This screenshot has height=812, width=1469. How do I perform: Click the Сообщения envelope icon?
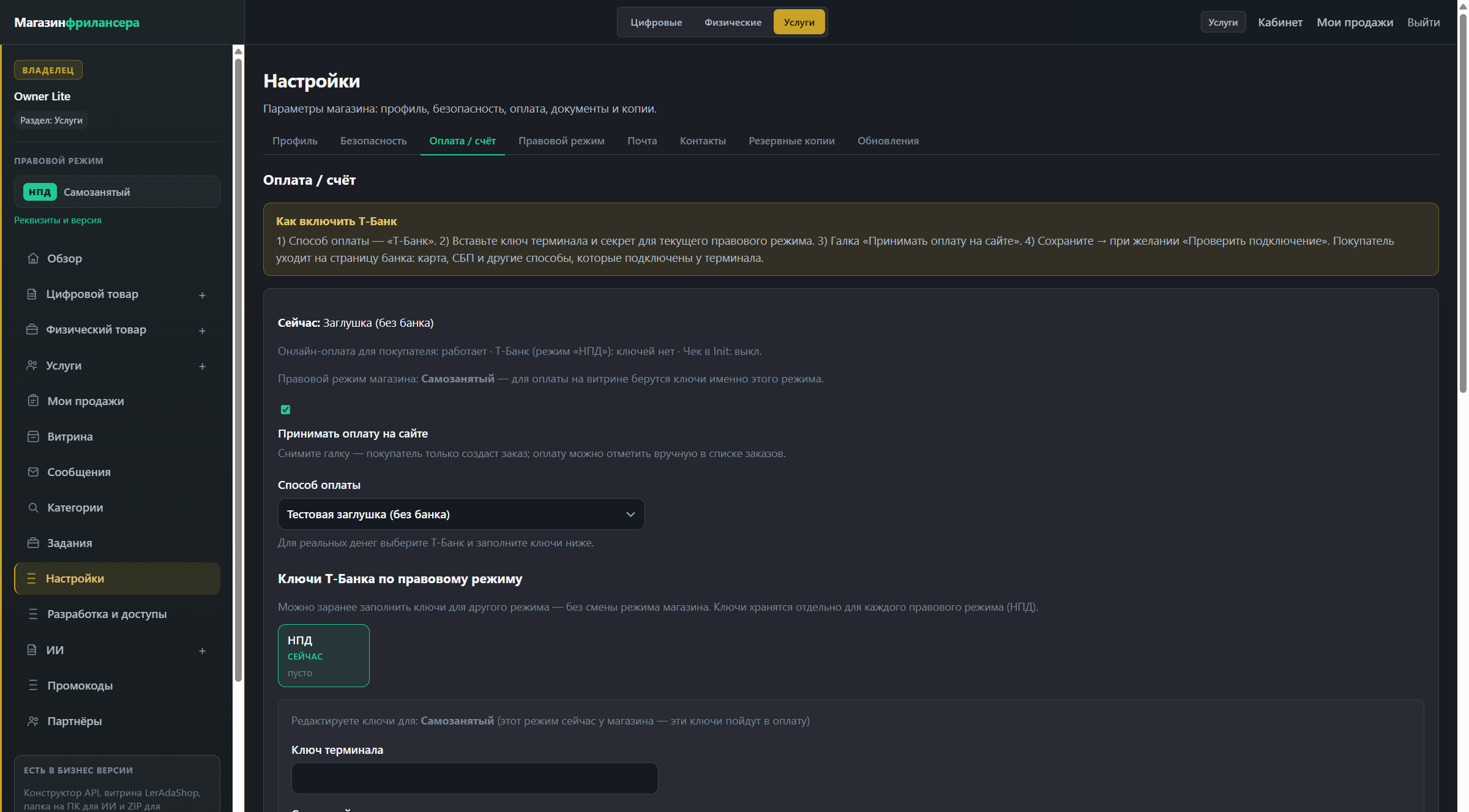33,472
